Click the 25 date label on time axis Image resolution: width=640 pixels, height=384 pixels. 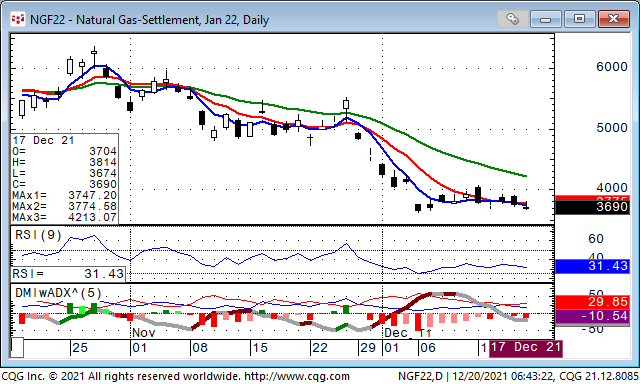(x=80, y=348)
